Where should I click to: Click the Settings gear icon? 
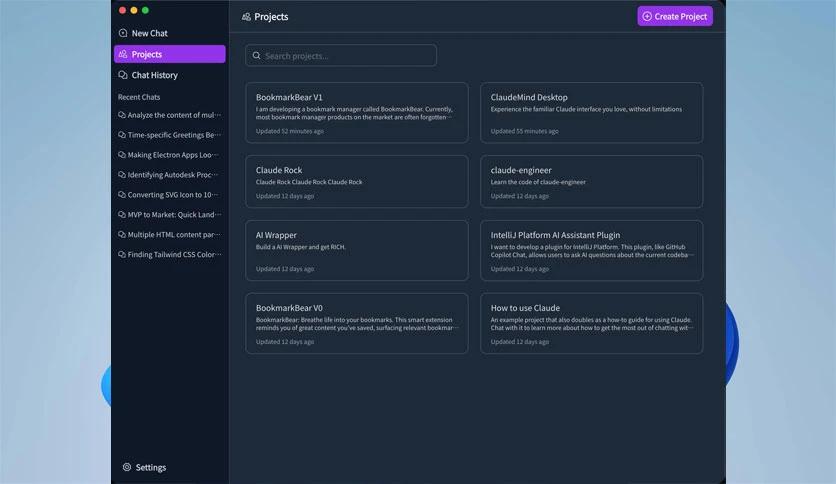click(x=127, y=467)
